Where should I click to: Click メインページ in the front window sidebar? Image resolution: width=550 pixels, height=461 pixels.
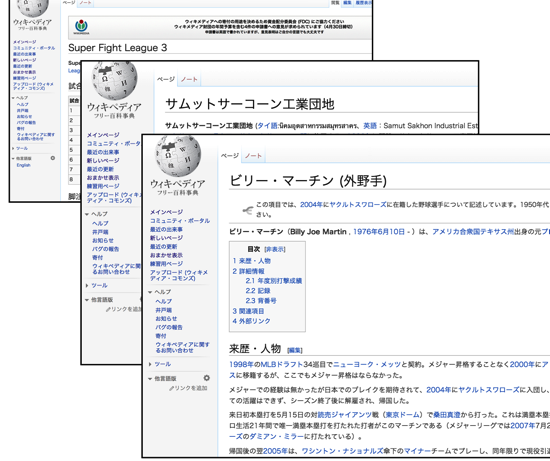click(166, 212)
